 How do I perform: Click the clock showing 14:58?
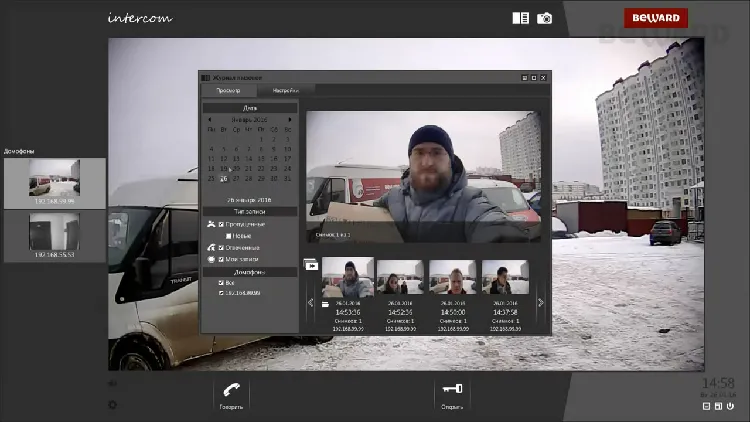click(x=718, y=383)
